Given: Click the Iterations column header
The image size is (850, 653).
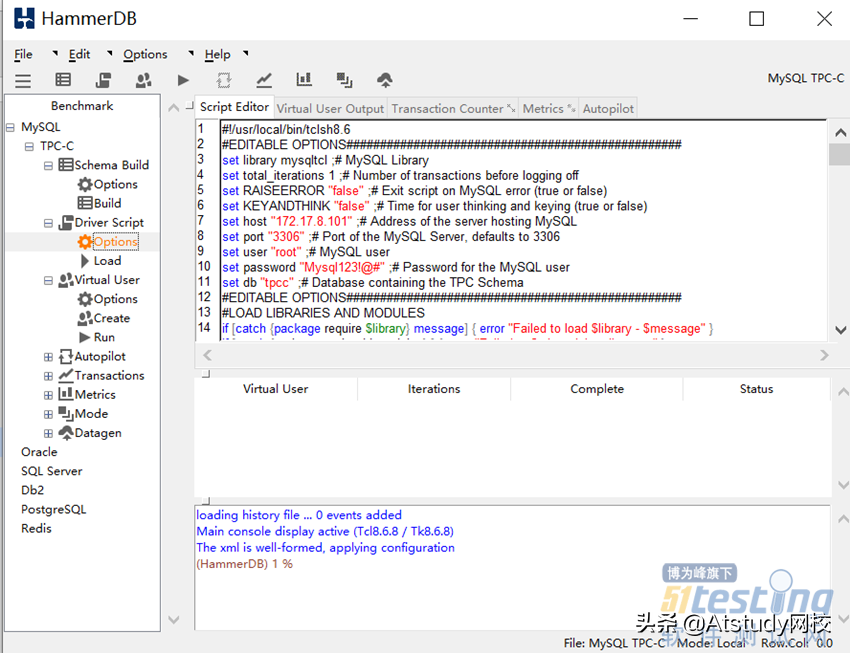Looking at the screenshot, I should (434, 389).
